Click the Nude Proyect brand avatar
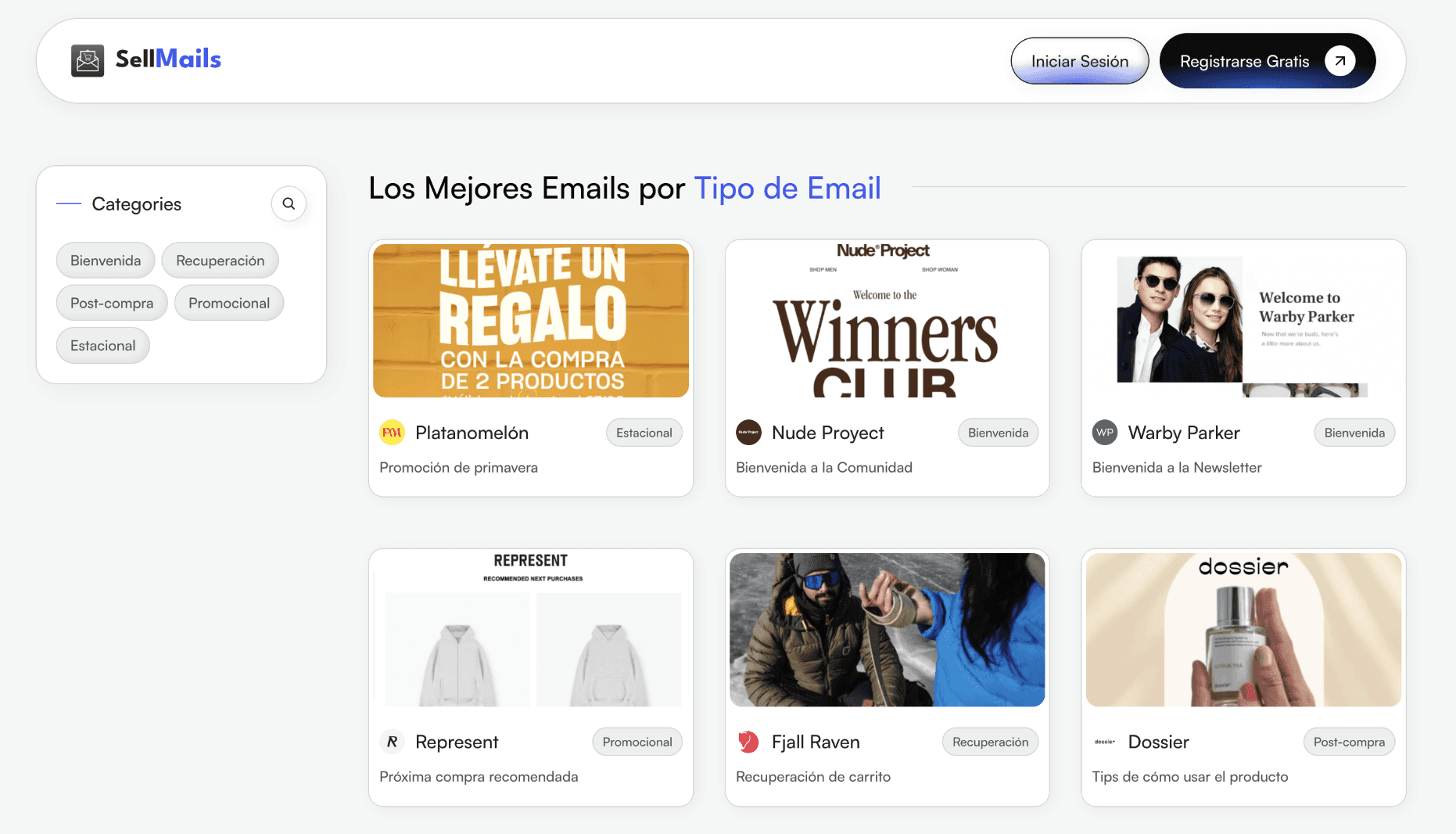The width and height of the screenshot is (1456, 834). 748,433
